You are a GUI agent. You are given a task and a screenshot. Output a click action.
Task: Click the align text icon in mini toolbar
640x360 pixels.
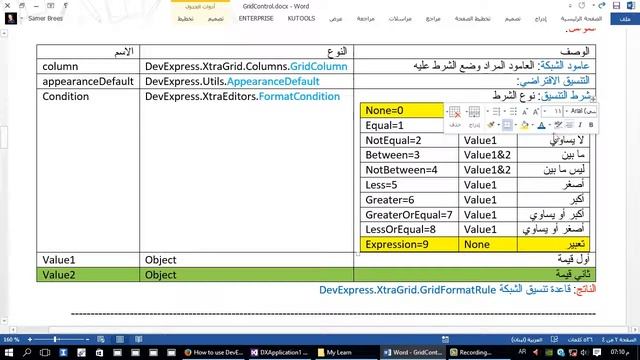[x=570, y=125]
